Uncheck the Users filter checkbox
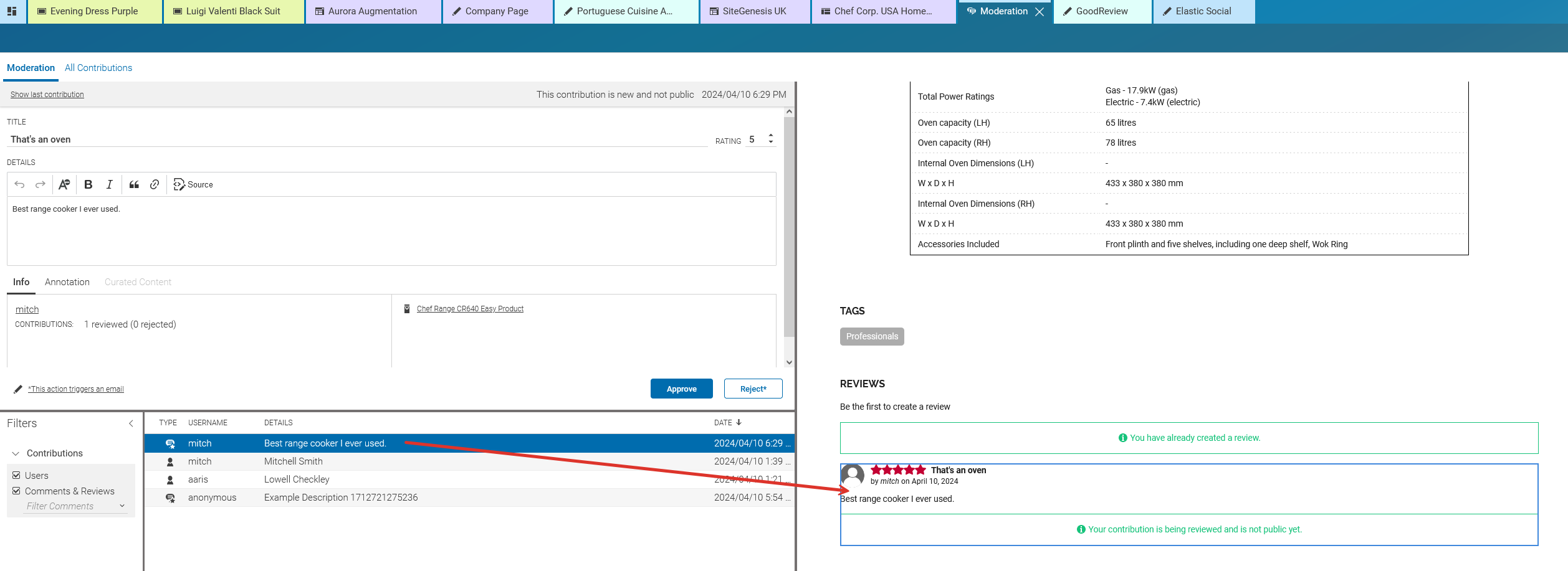Image resolution: width=1568 pixels, height=571 pixels. [x=17, y=475]
